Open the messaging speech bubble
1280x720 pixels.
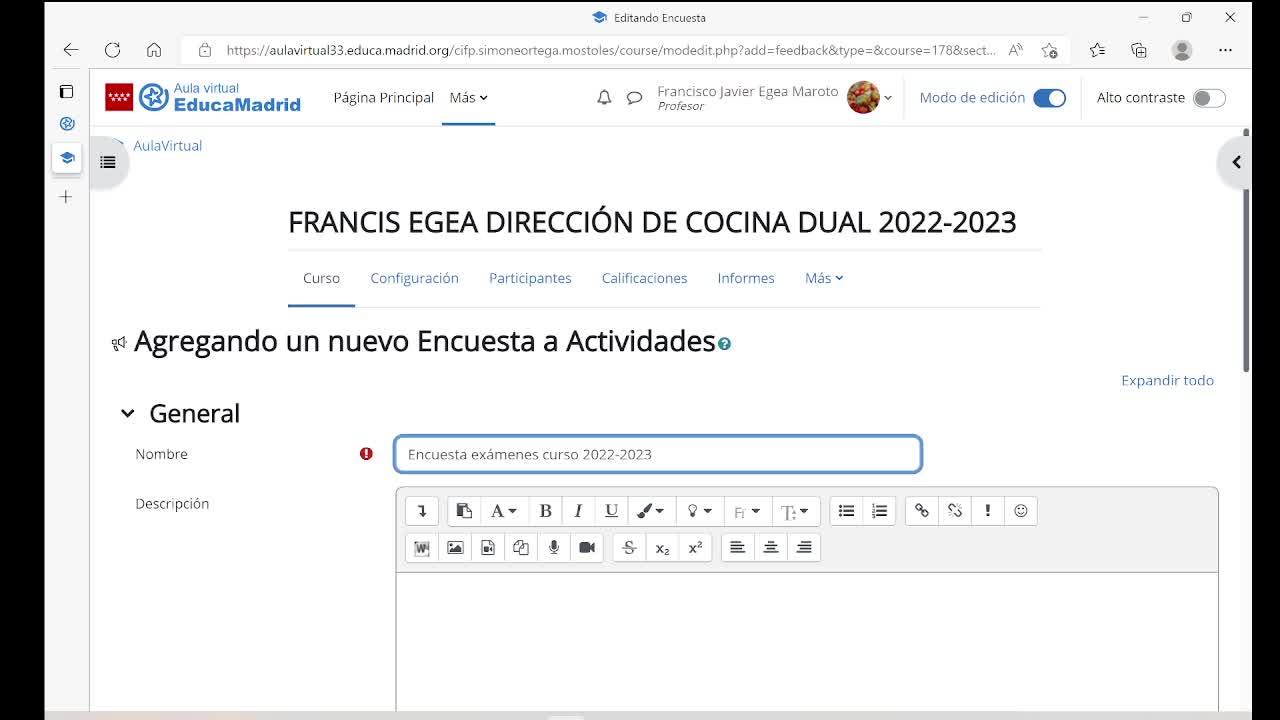pyautogui.click(x=634, y=98)
